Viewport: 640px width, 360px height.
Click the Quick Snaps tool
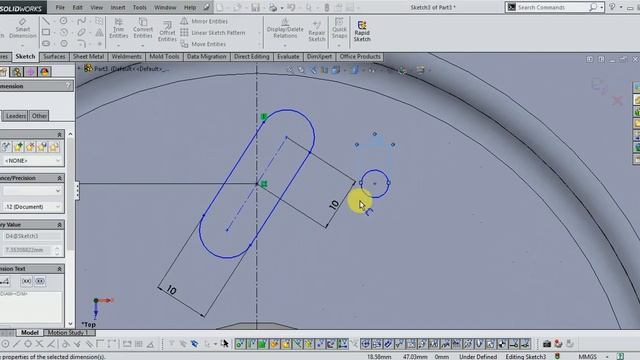pyautogui.click(x=339, y=28)
